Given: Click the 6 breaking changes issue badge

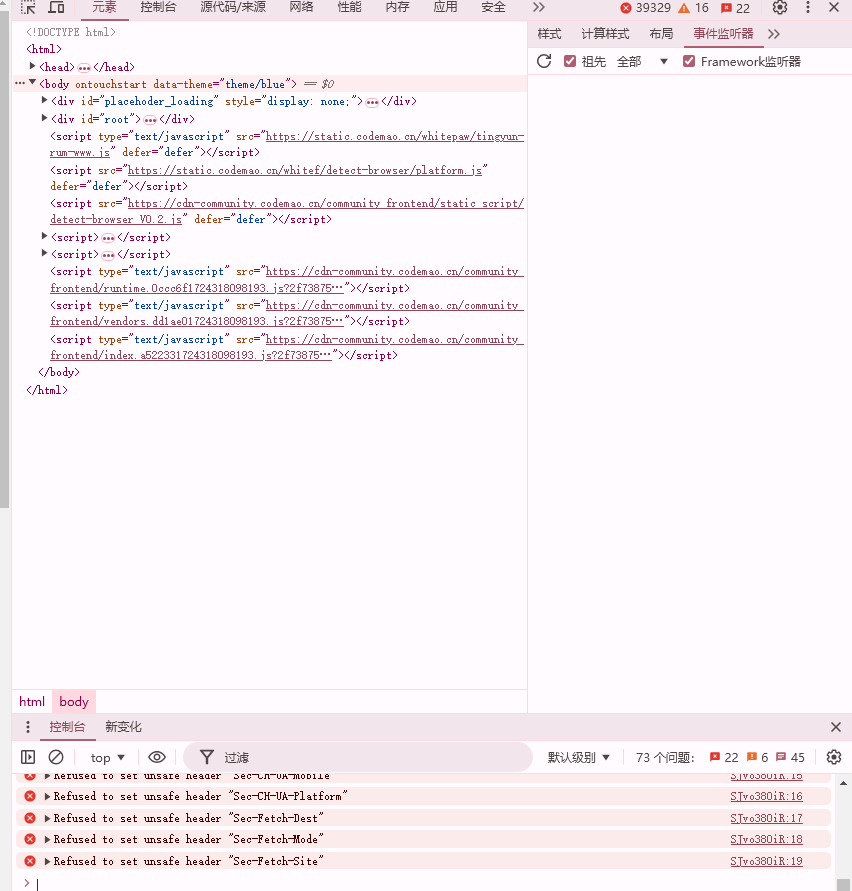Looking at the screenshot, I should [x=758, y=757].
